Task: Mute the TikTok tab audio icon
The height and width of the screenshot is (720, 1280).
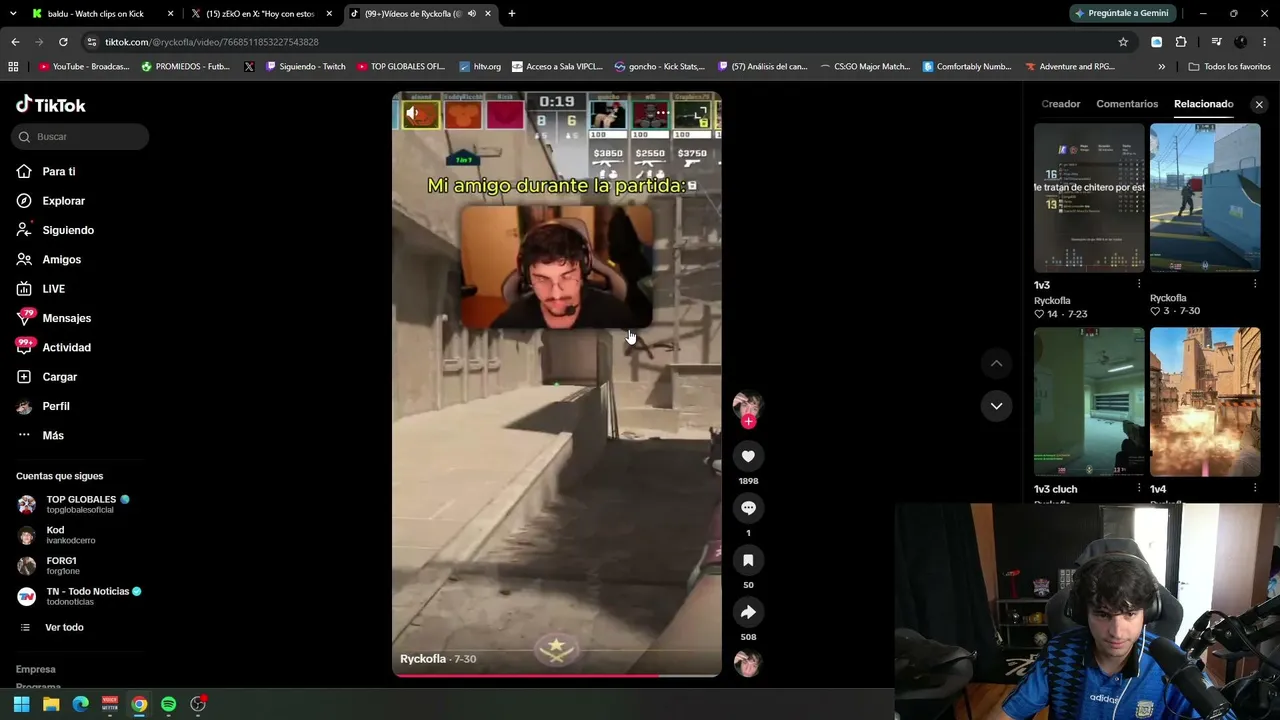Action: point(471,14)
